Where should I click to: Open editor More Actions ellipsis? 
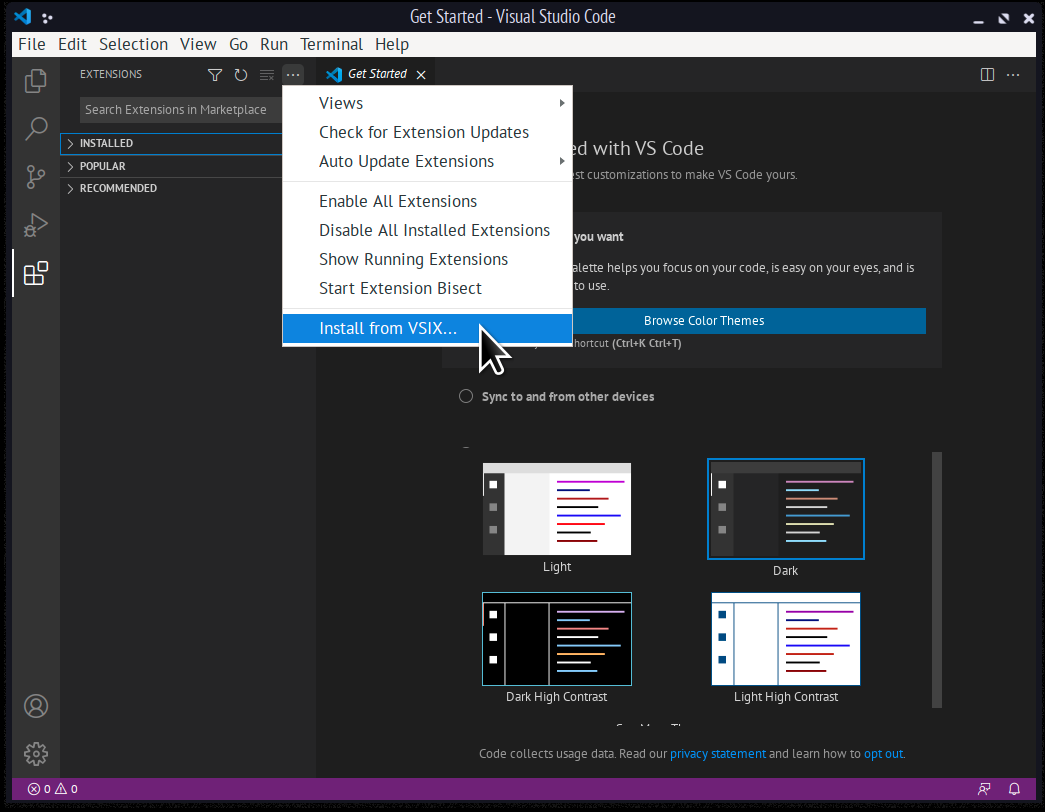1013,75
